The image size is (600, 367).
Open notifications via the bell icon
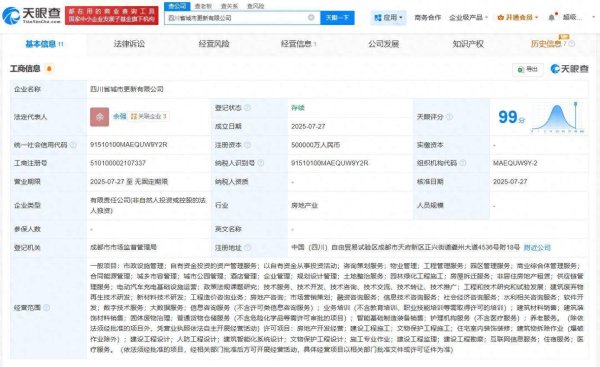(x=551, y=18)
